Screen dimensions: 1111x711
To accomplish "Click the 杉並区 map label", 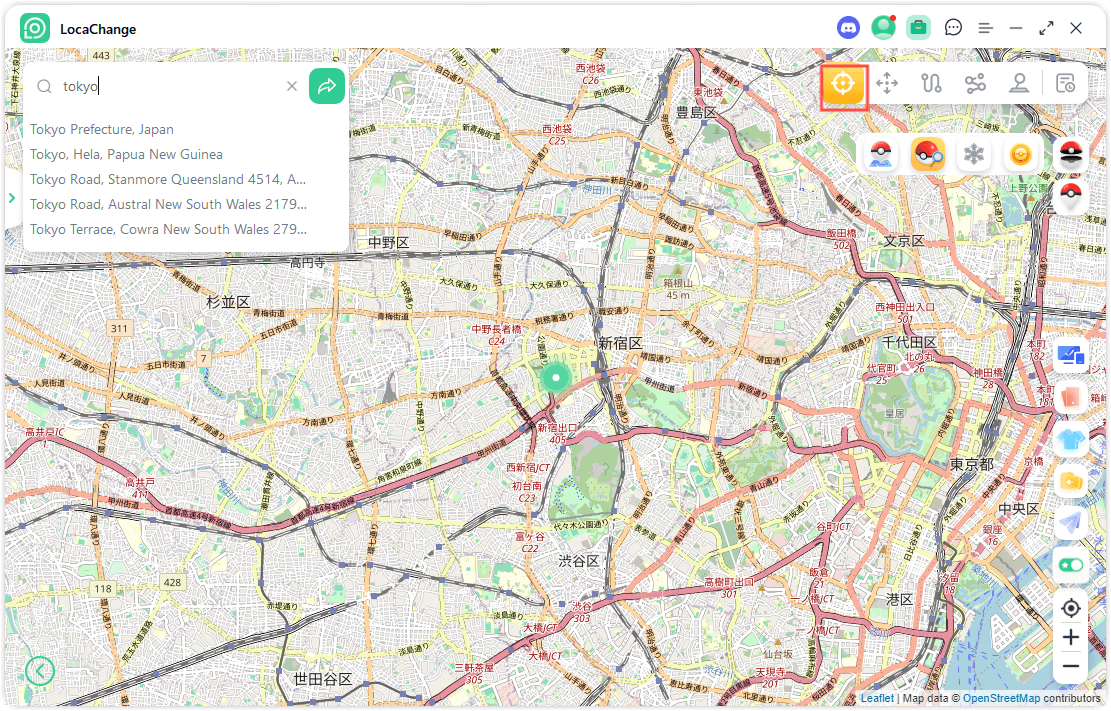I will coord(228,302).
